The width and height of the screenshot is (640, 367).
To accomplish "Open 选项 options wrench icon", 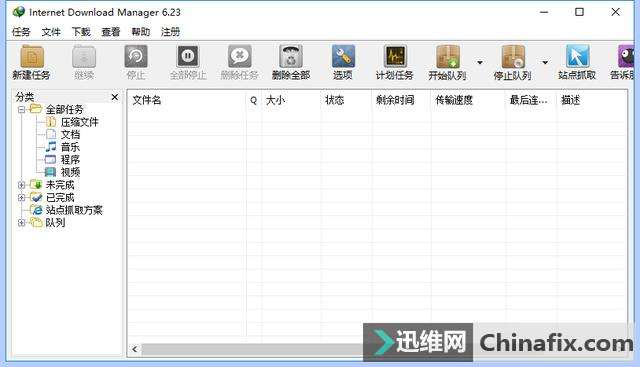I will pos(343,56).
